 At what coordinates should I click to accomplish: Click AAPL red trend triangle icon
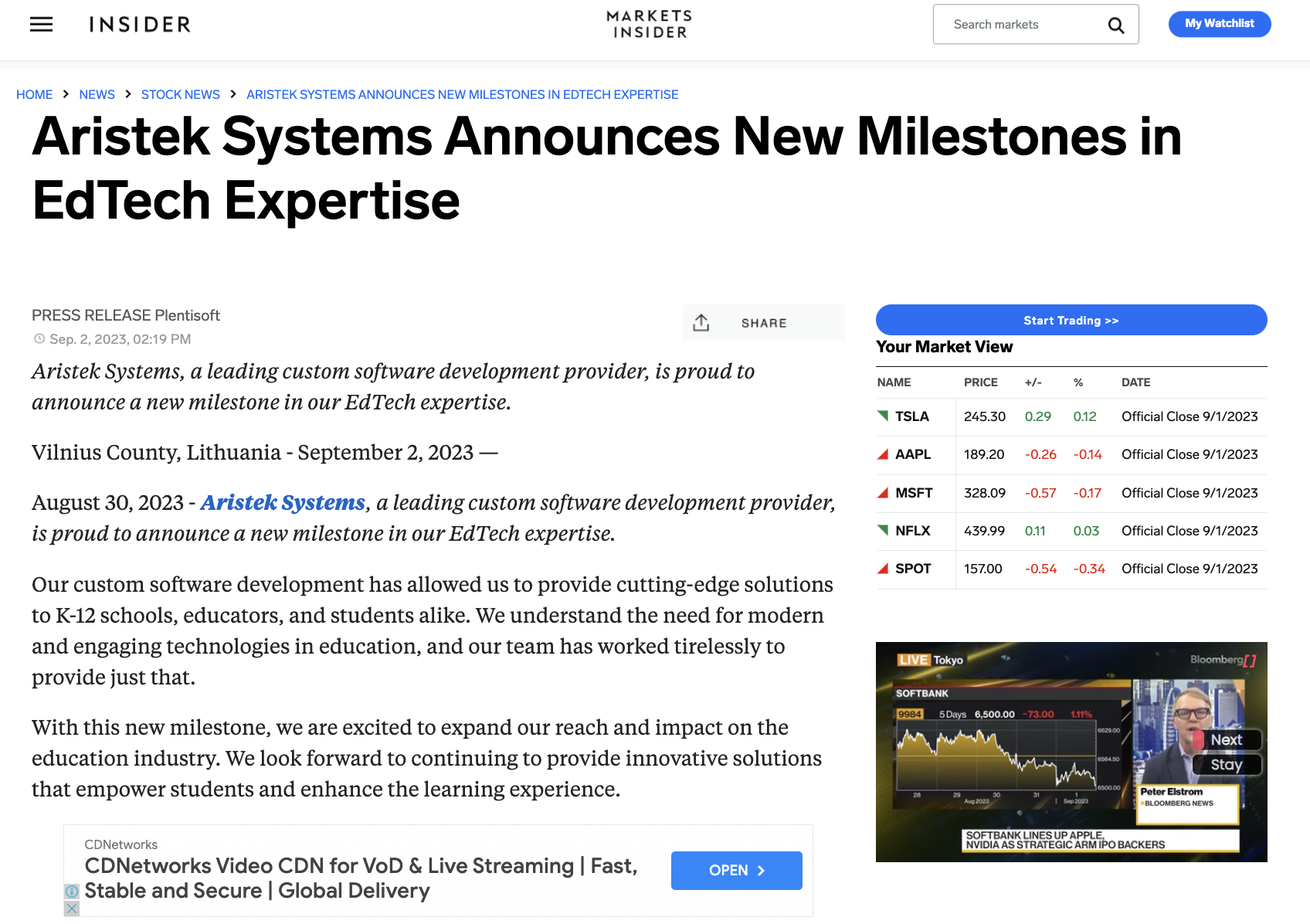[883, 454]
